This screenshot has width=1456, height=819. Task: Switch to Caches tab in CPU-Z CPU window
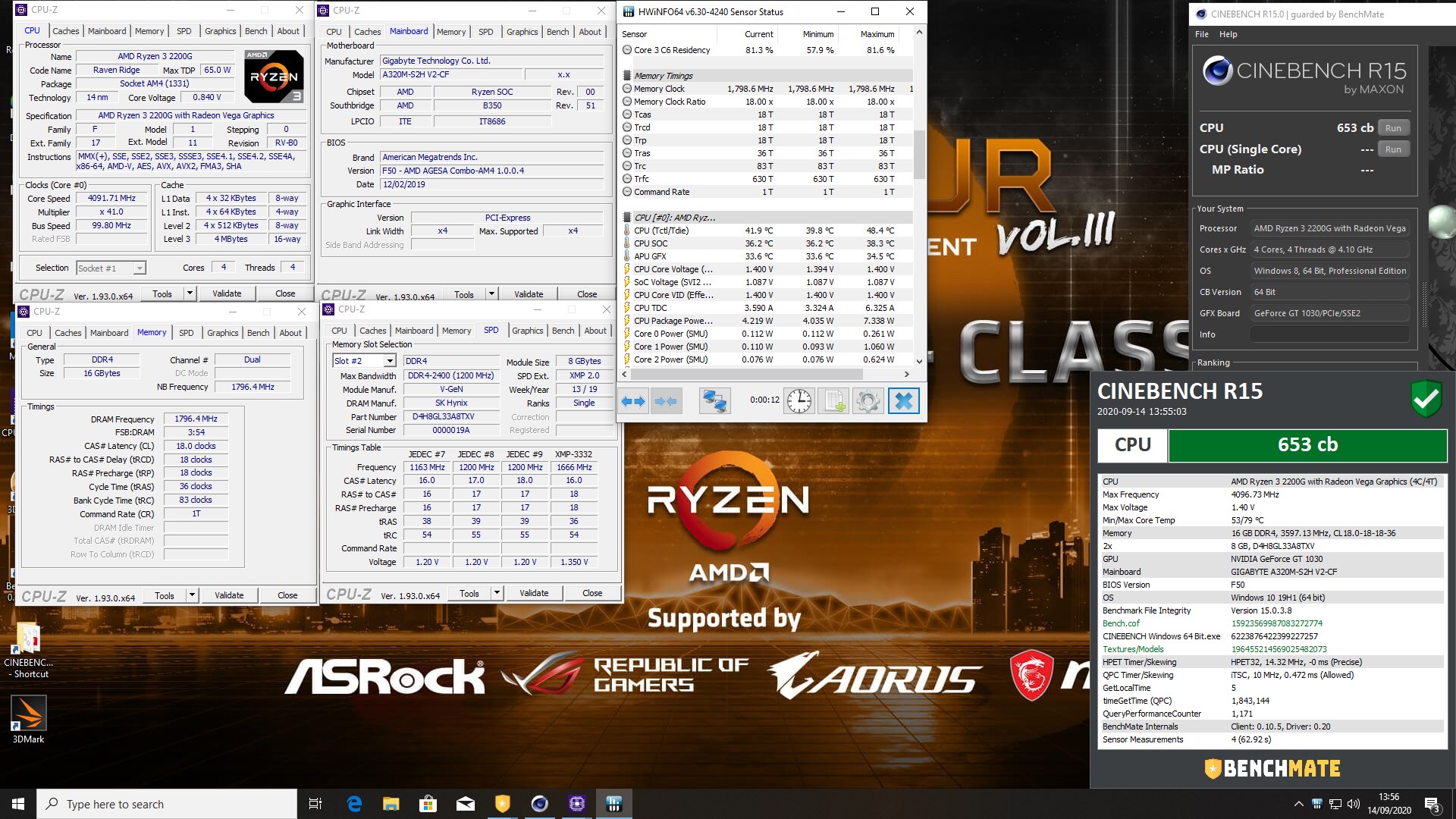(x=65, y=31)
